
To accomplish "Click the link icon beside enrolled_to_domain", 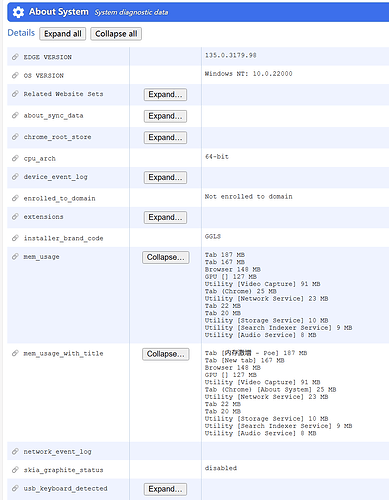I will (15, 198).
